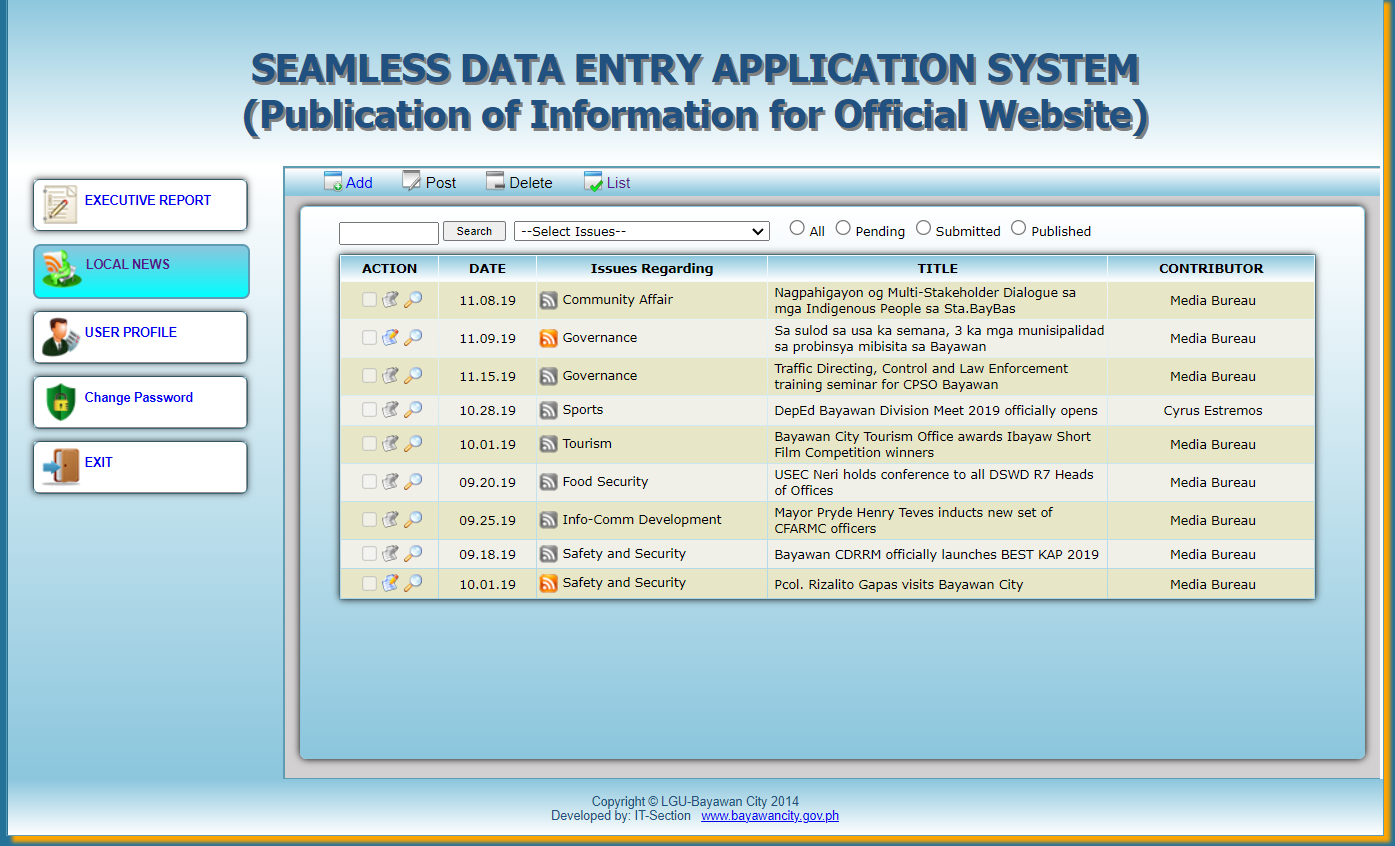Click the date '09.25.19'
The height and width of the screenshot is (846, 1395).
(487, 520)
